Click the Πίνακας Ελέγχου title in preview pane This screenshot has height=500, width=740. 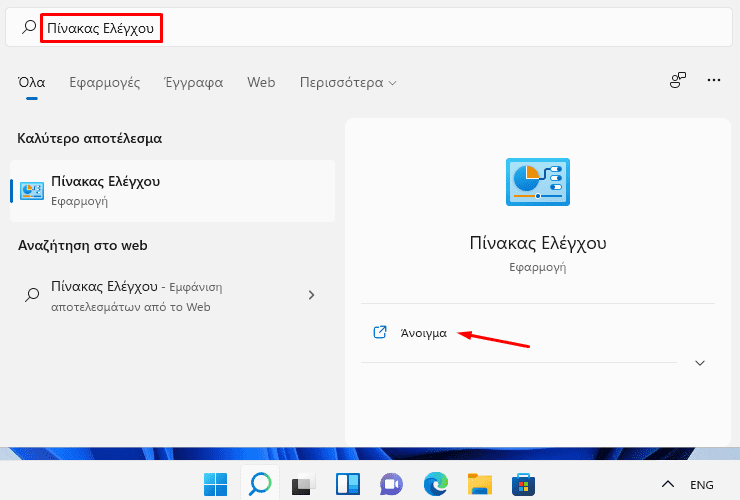538,243
